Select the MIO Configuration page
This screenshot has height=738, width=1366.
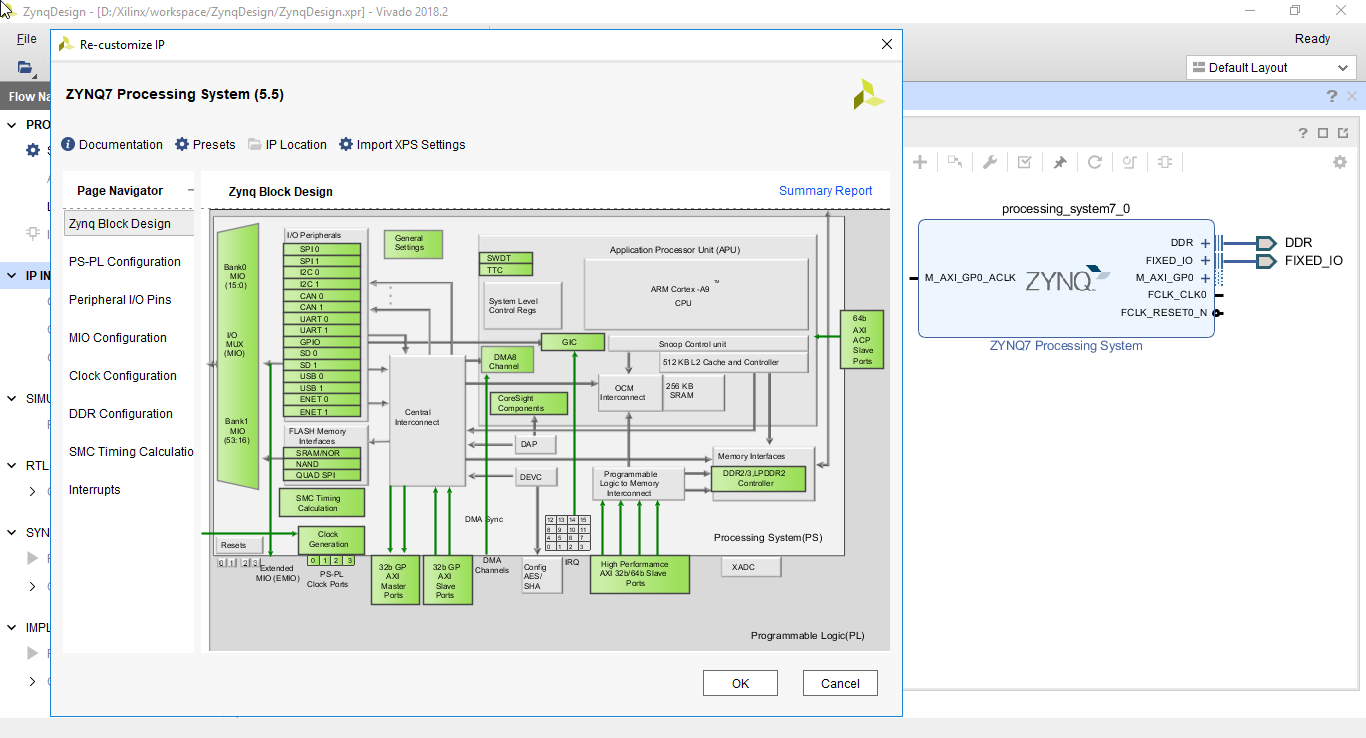coord(118,338)
